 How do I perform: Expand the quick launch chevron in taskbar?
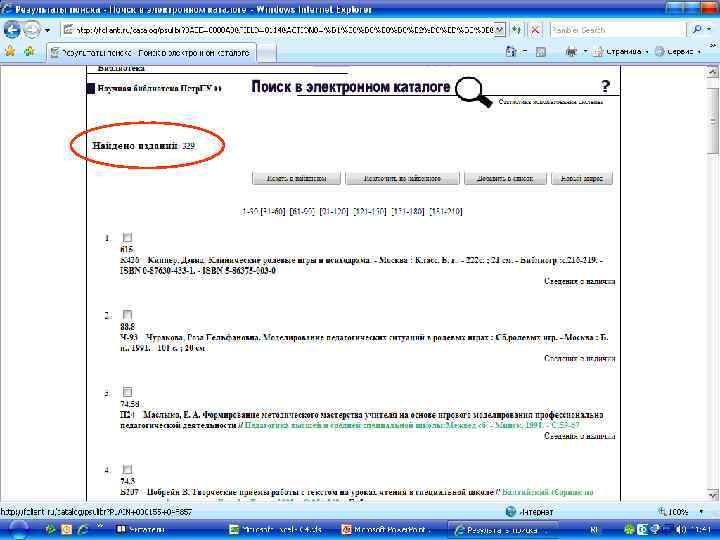pyautogui.click(x=100, y=527)
